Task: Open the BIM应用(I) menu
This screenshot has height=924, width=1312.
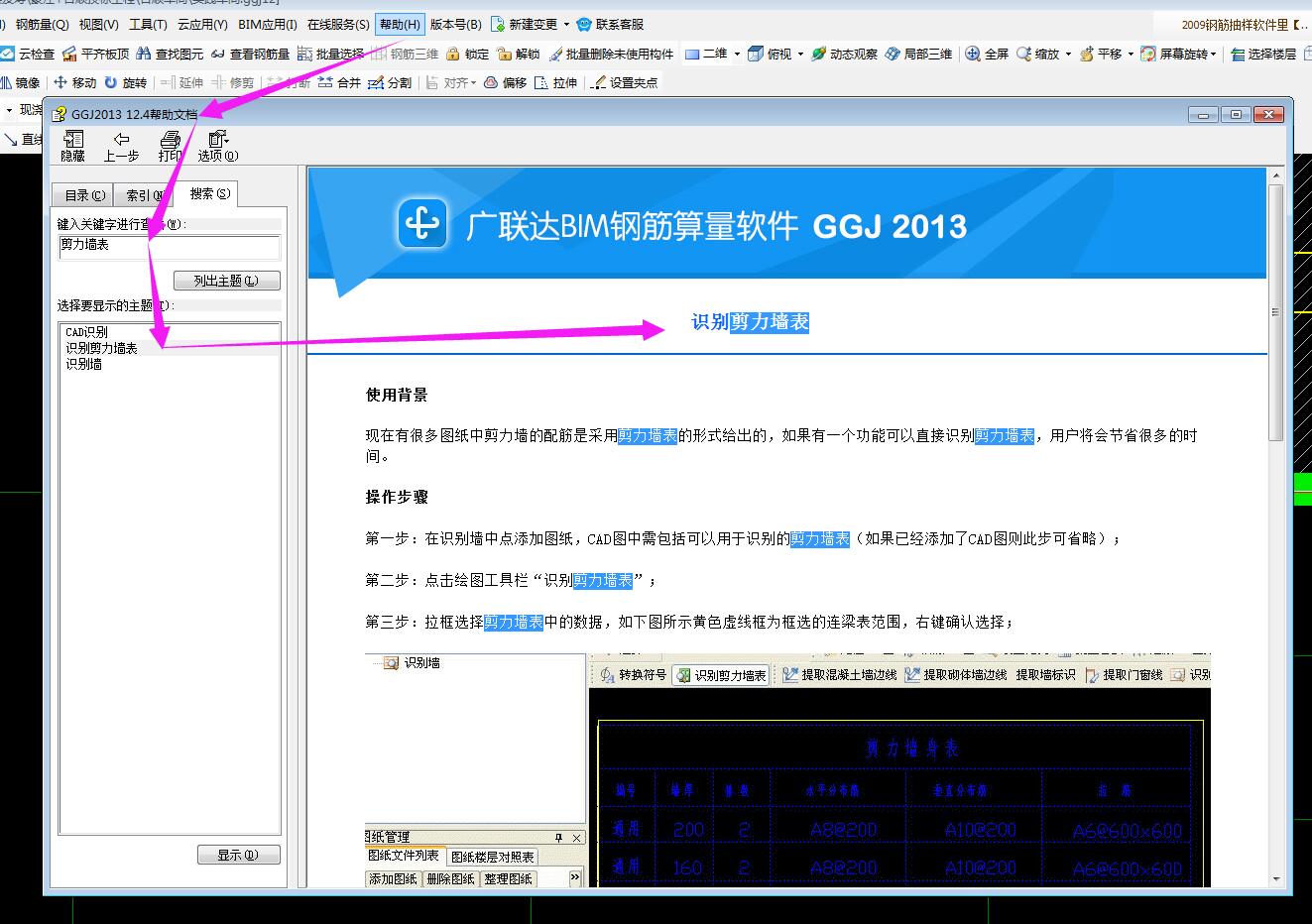Action: pyautogui.click(x=268, y=25)
